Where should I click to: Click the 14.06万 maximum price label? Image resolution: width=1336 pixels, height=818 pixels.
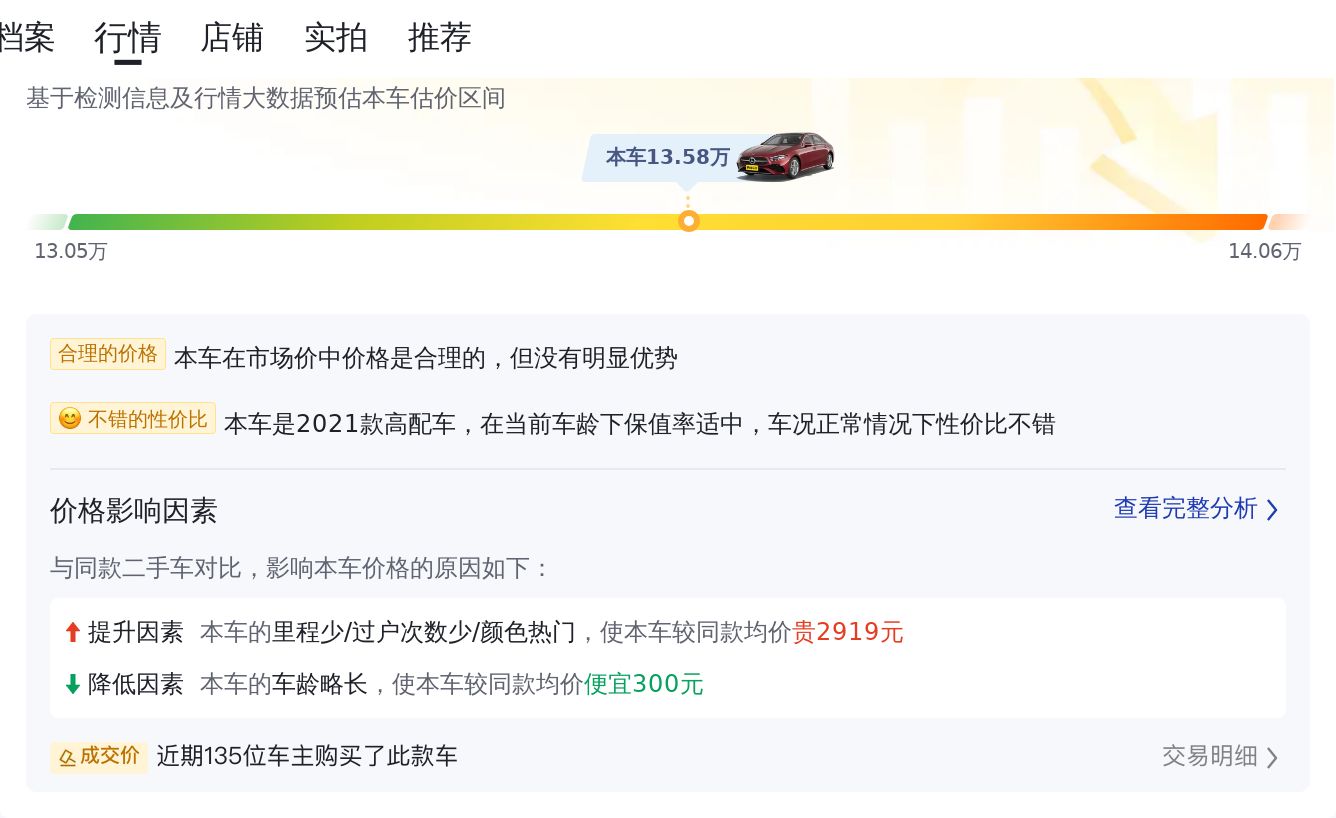1265,251
